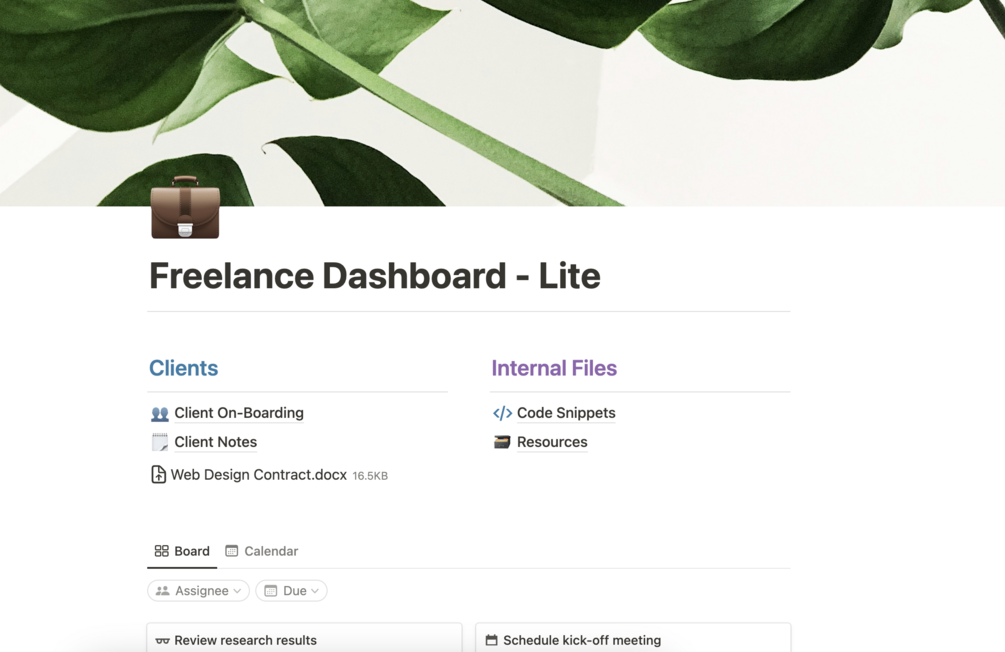Click the calendar icon in the Due filter chip
The height and width of the screenshot is (652, 1005).
coord(272,590)
